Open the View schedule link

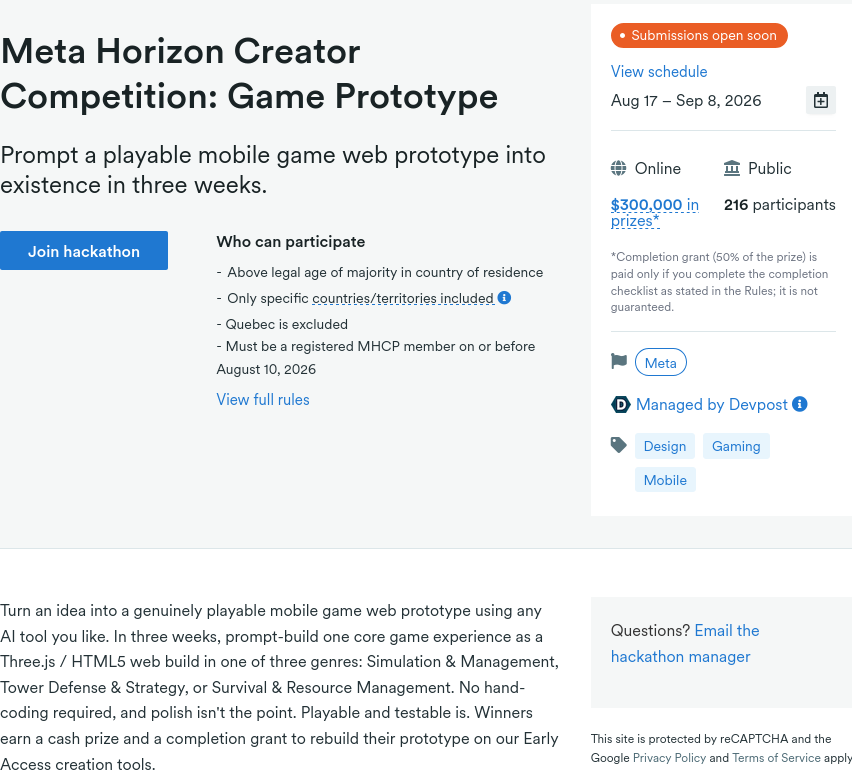pyautogui.click(x=659, y=72)
